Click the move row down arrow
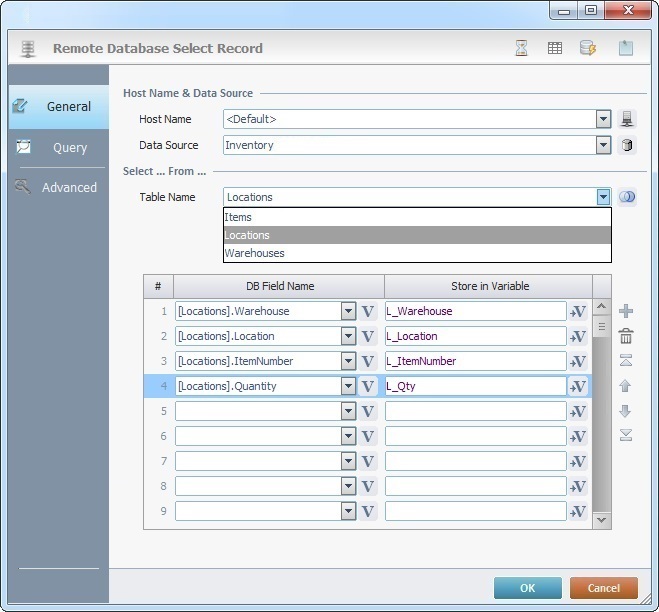This screenshot has width=659, height=612. [626, 411]
